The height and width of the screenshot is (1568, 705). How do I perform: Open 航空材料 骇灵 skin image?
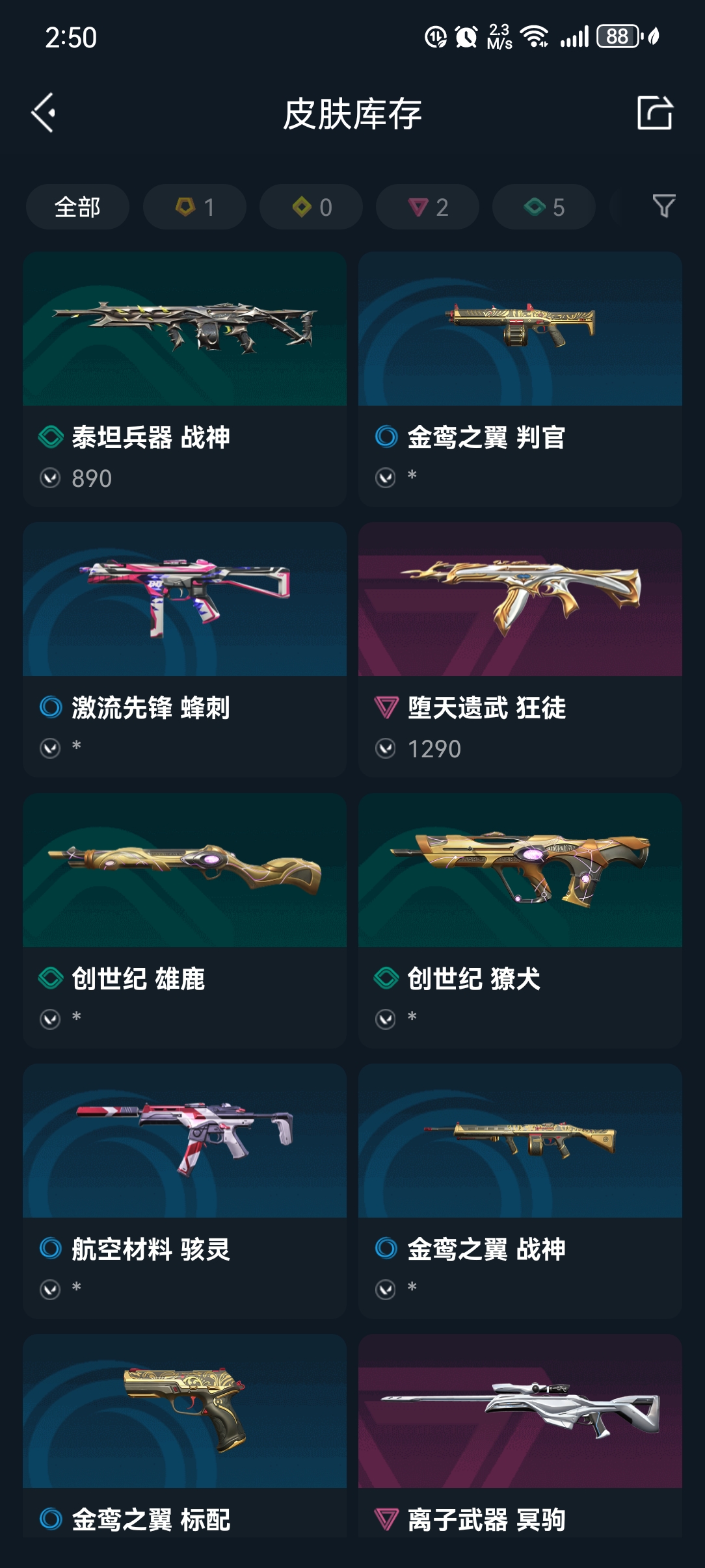(x=185, y=1141)
